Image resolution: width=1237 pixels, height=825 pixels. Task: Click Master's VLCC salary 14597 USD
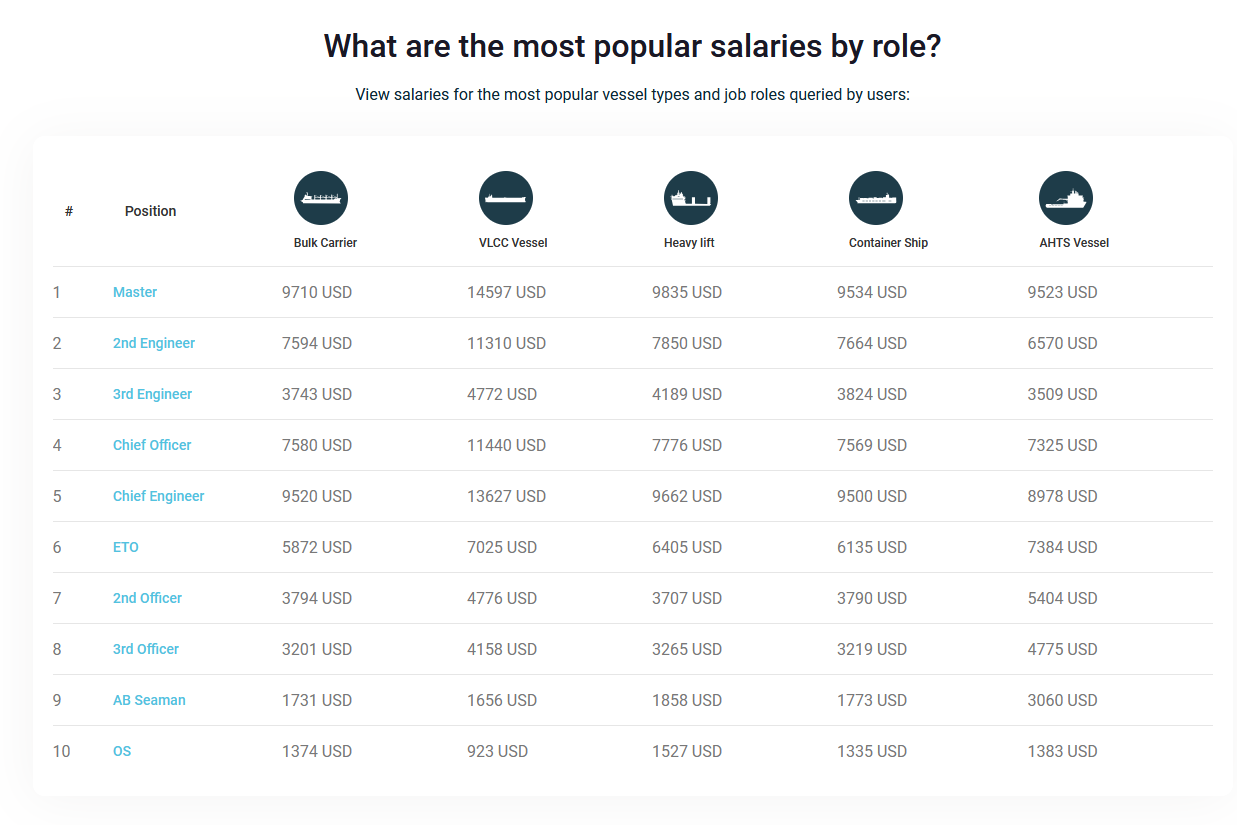[506, 292]
